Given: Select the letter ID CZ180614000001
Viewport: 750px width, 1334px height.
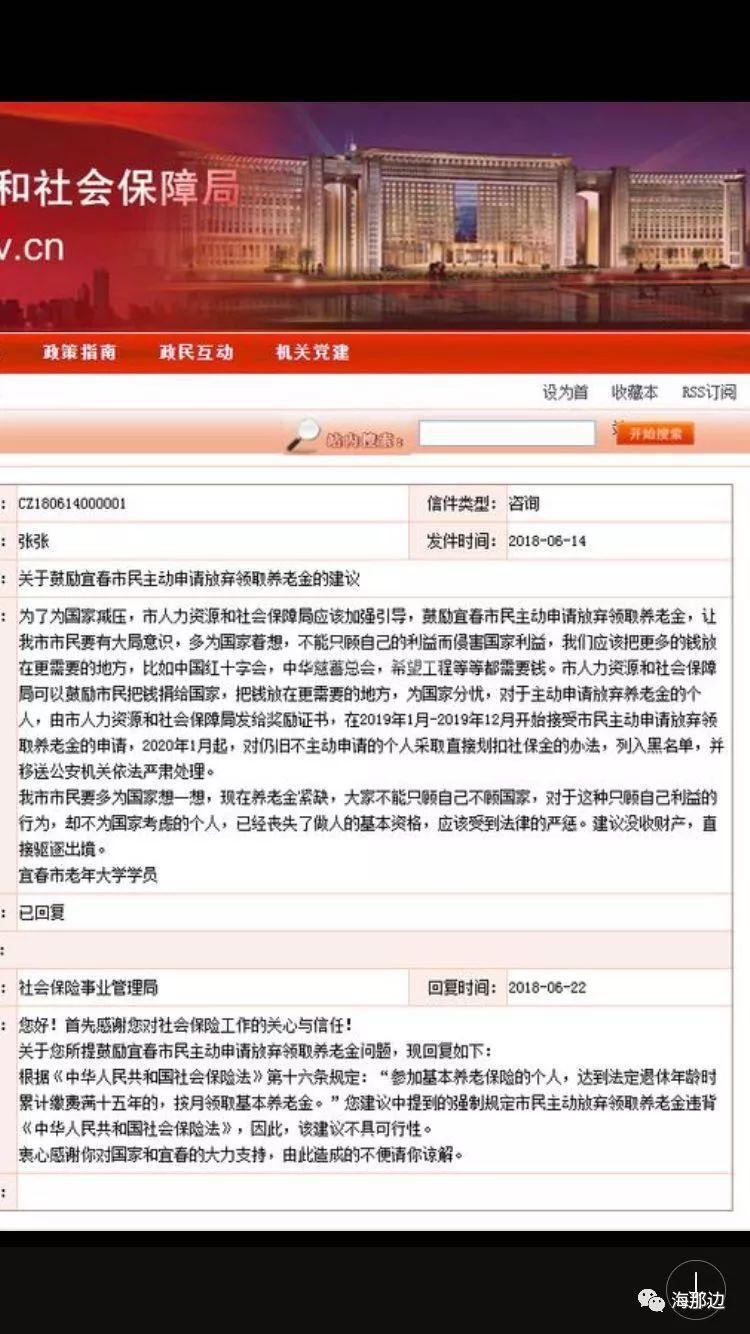Looking at the screenshot, I should 73,503.
